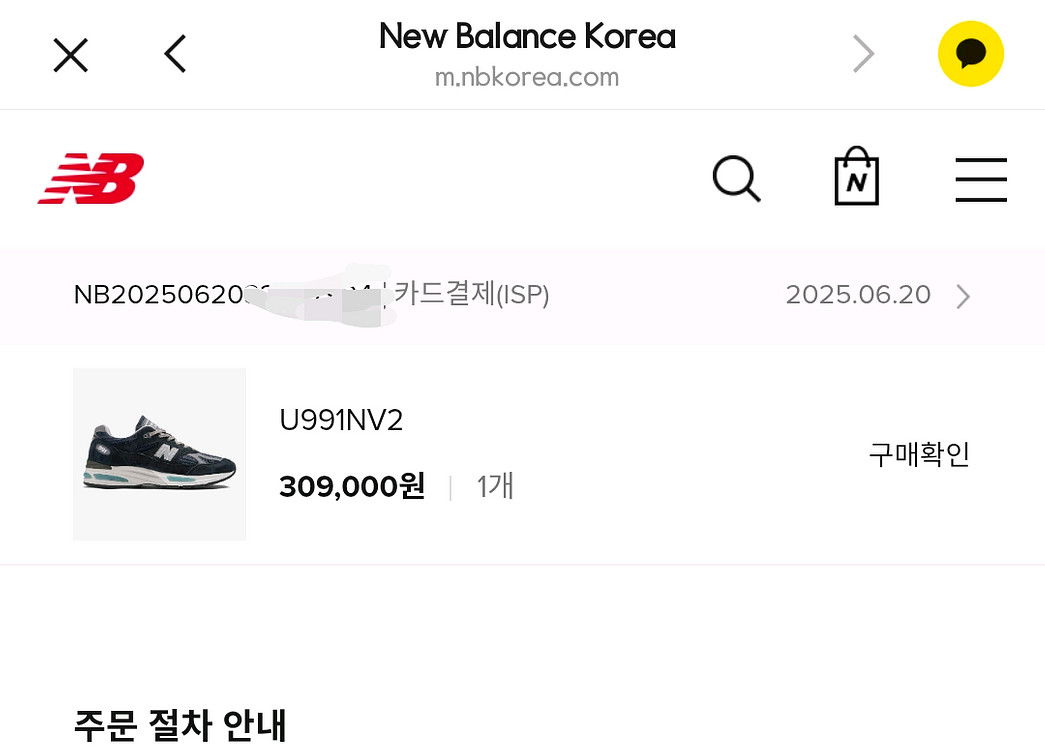
Task: Open the search icon on the New Balance header
Action: click(736, 179)
